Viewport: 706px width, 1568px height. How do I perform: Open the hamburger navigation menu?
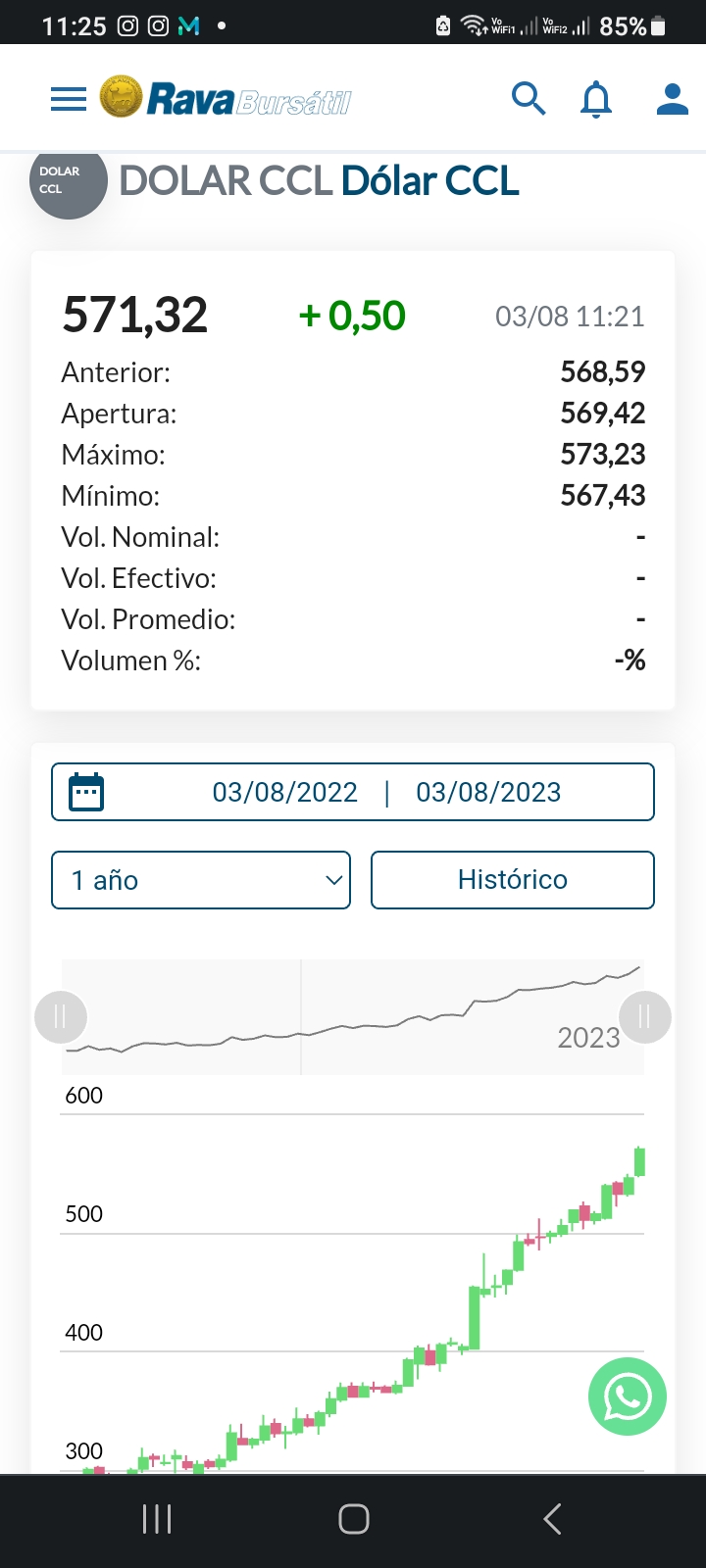pyautogui.click(x=69, y=99)
